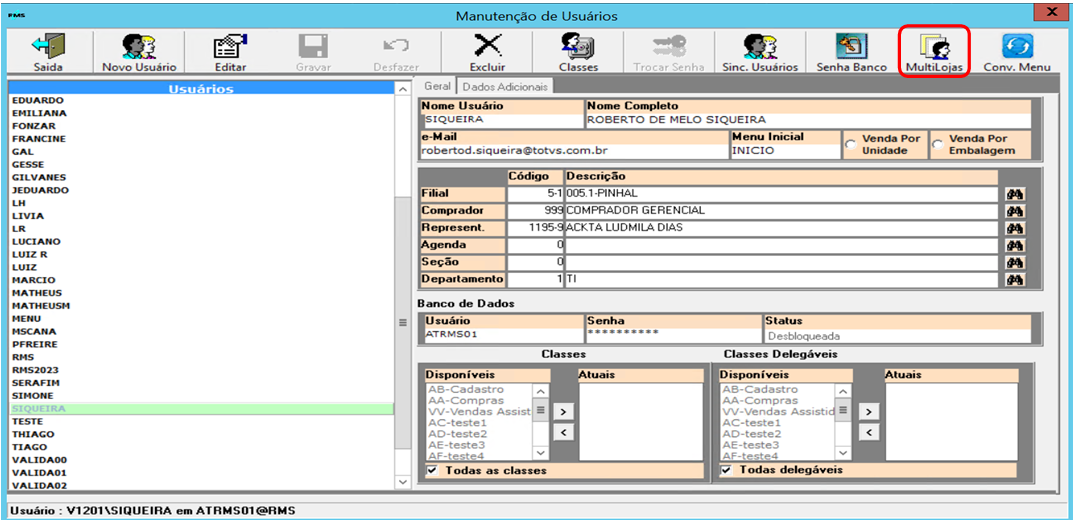Click 'COMPRADOR GERENCIAL' description cell
Screen dimensions: 1073x520
pos(781,211)
